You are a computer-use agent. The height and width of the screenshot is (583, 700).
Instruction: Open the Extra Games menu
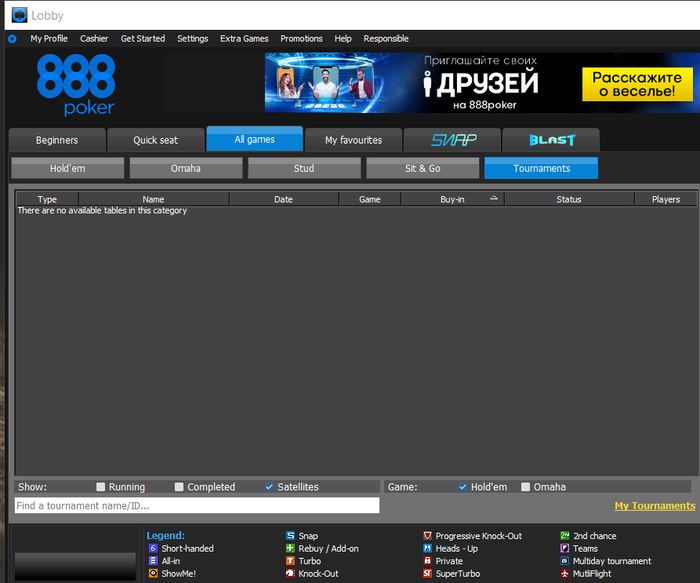(x=244, y=39)
